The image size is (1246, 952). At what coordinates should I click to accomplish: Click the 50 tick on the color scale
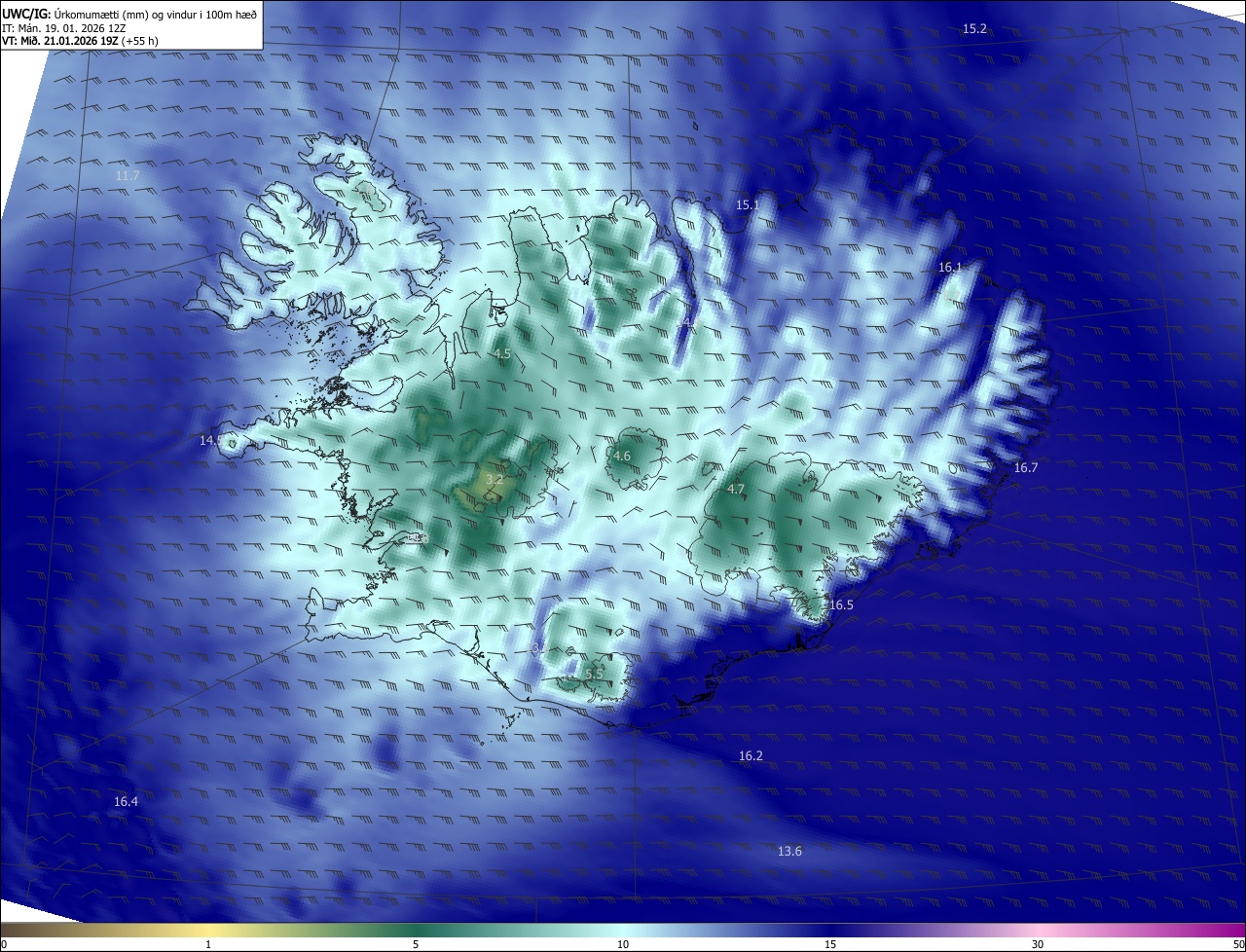(x=1238, y=945)
